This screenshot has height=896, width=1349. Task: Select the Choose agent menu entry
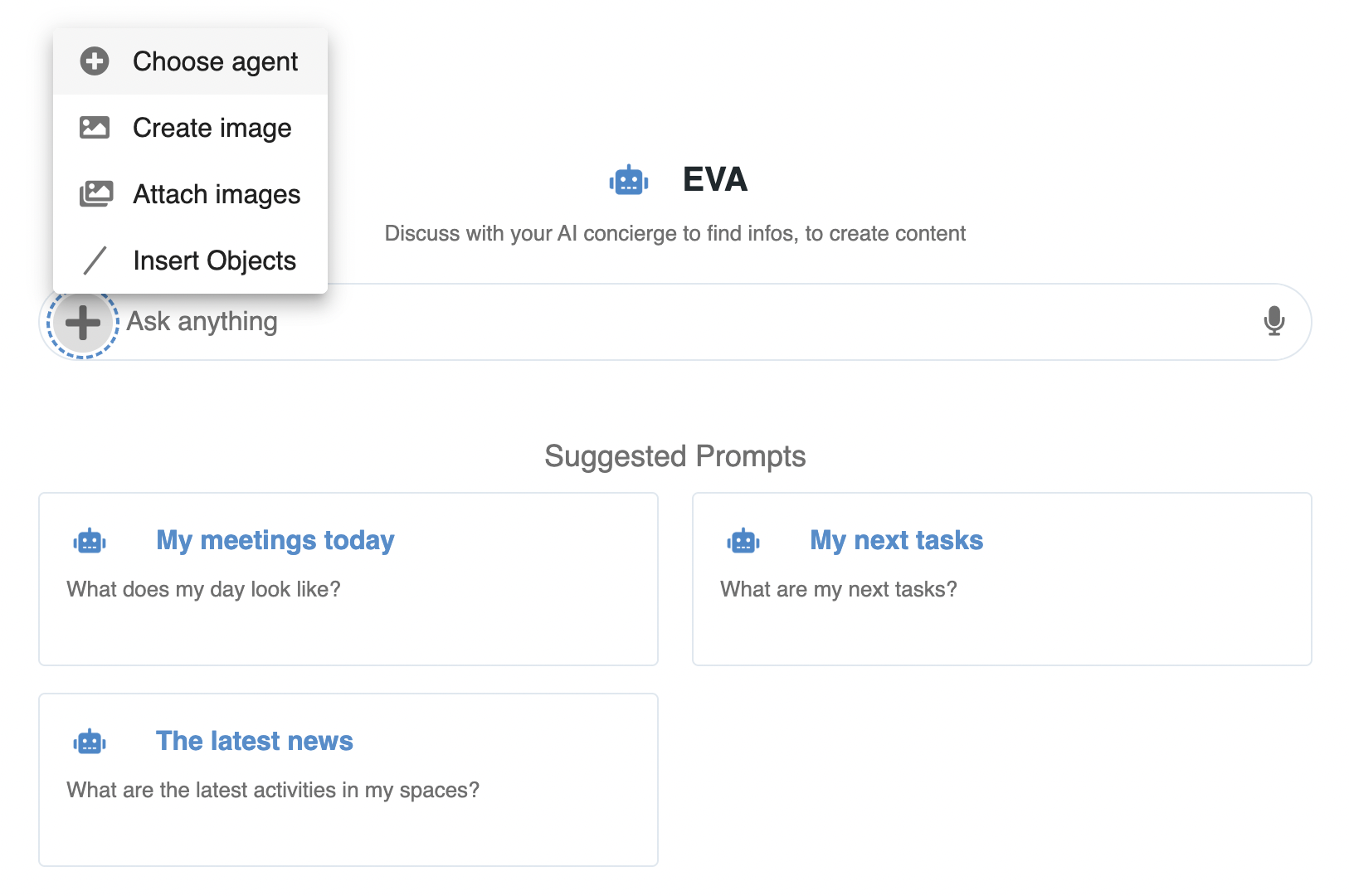coord(215,61)
